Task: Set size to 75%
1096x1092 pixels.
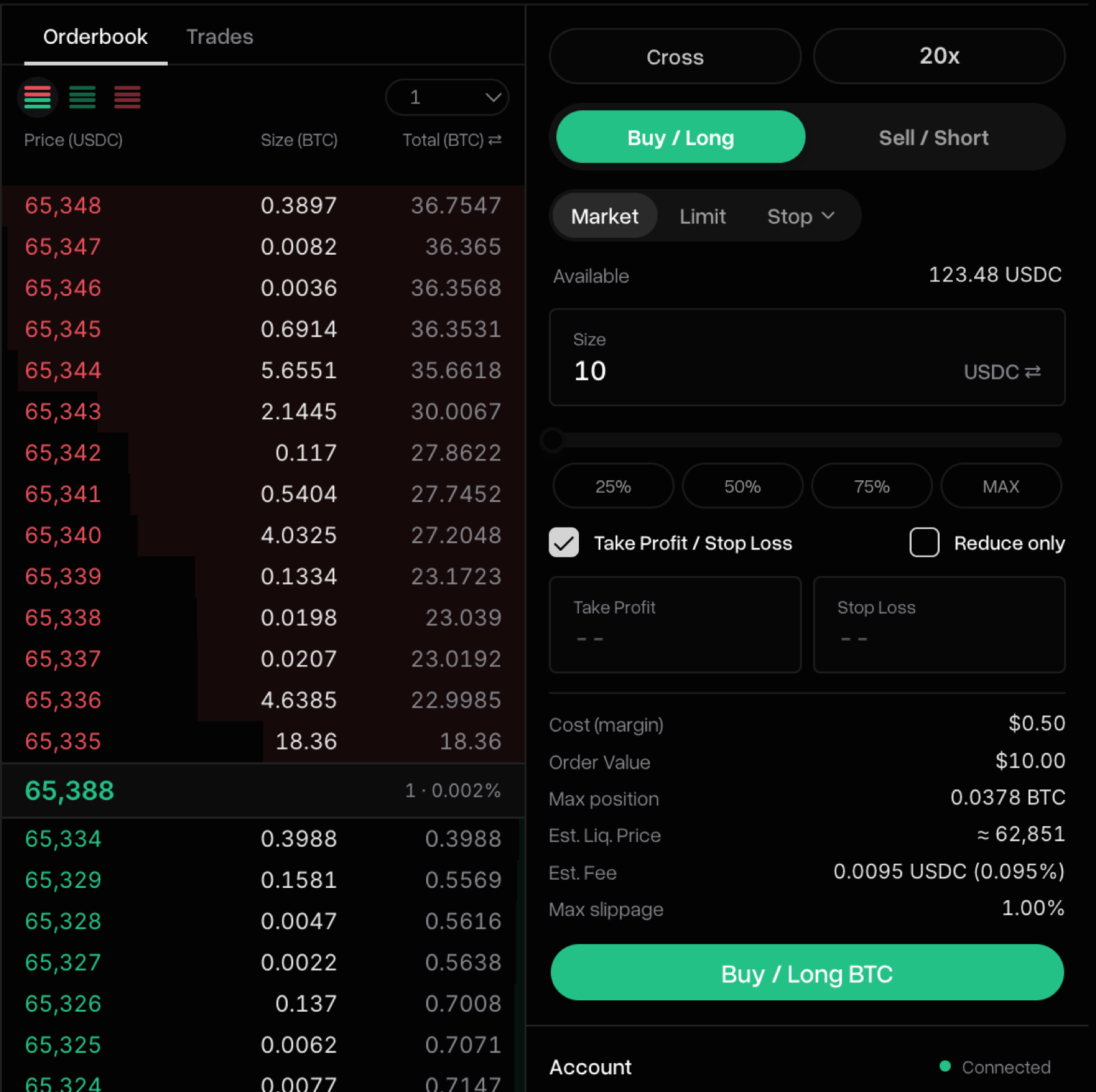Action: [x=871, y=486]
